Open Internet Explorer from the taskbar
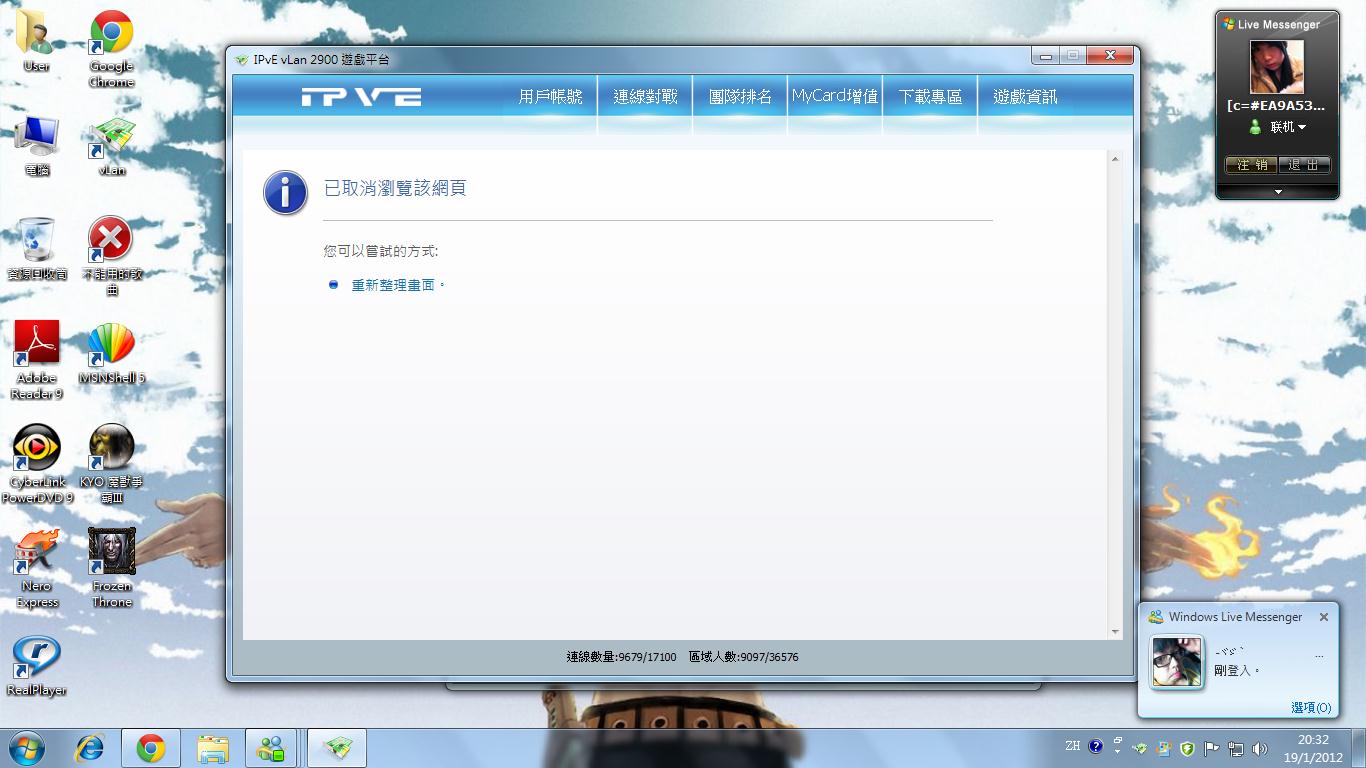 click(x=90, y=748)
